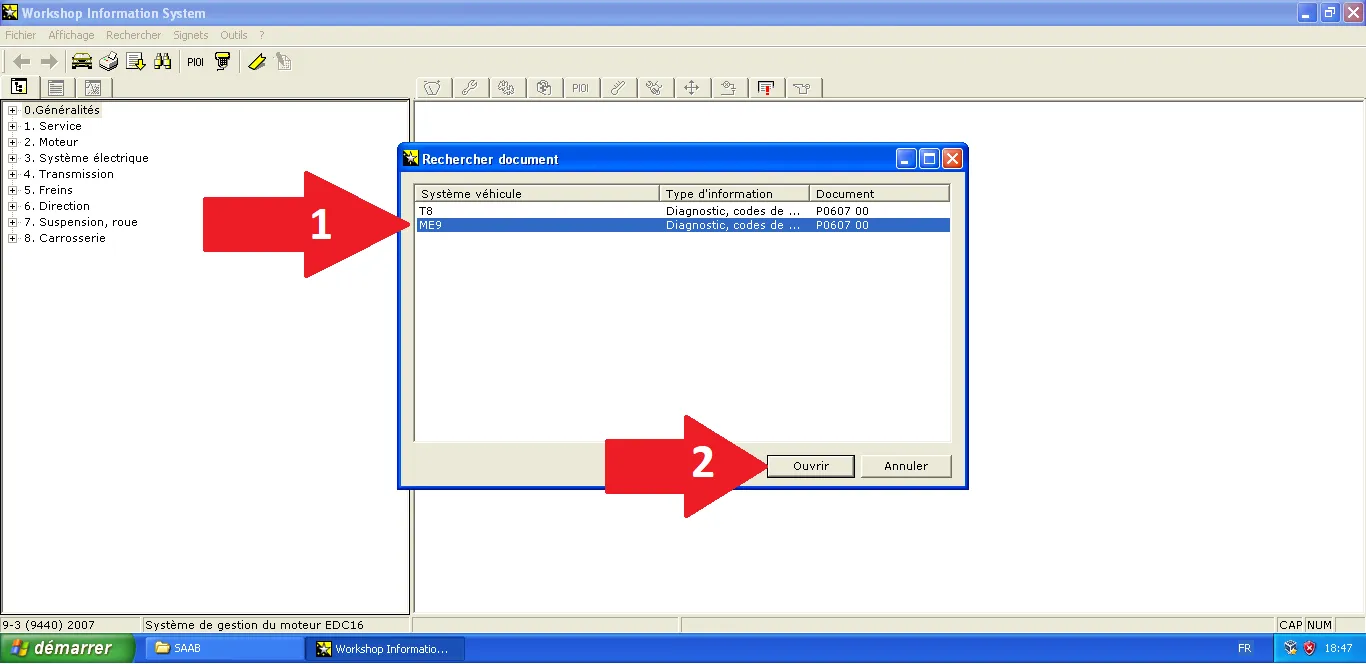The height and width of the screenshot is (664, 1366).
Task: Select the wrench tab icon
Action: 469,88
